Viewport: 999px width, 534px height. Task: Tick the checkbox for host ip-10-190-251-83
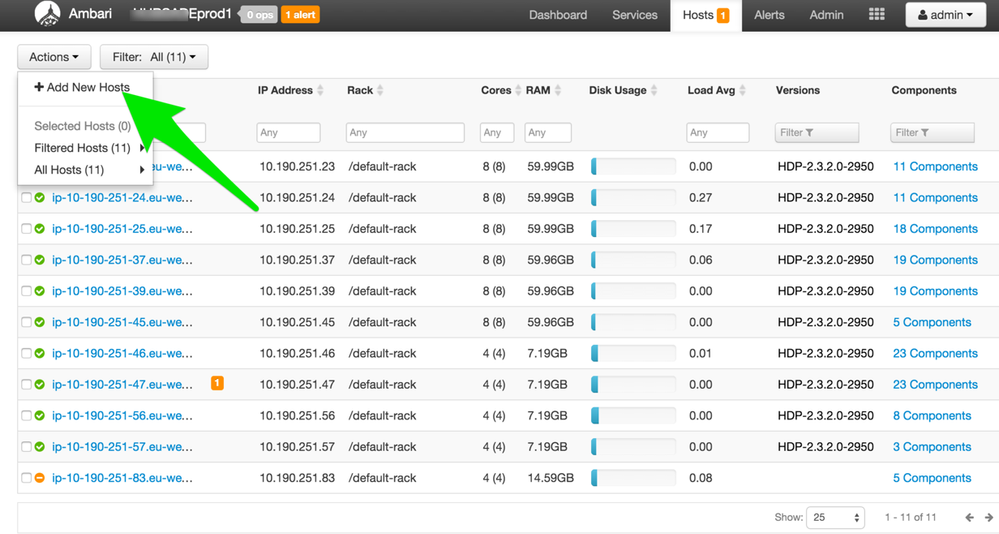pyautogui.click(x=27, y=478)
